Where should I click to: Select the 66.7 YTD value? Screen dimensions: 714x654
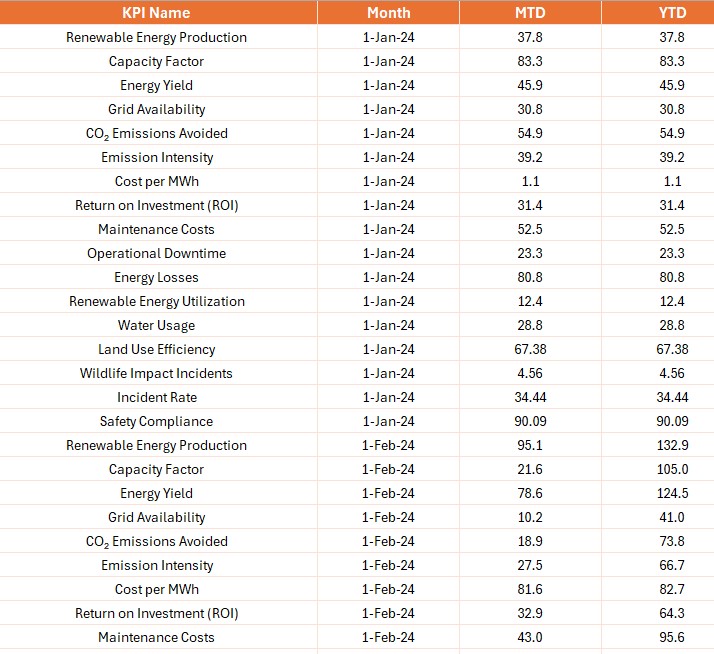coord(672,565)
